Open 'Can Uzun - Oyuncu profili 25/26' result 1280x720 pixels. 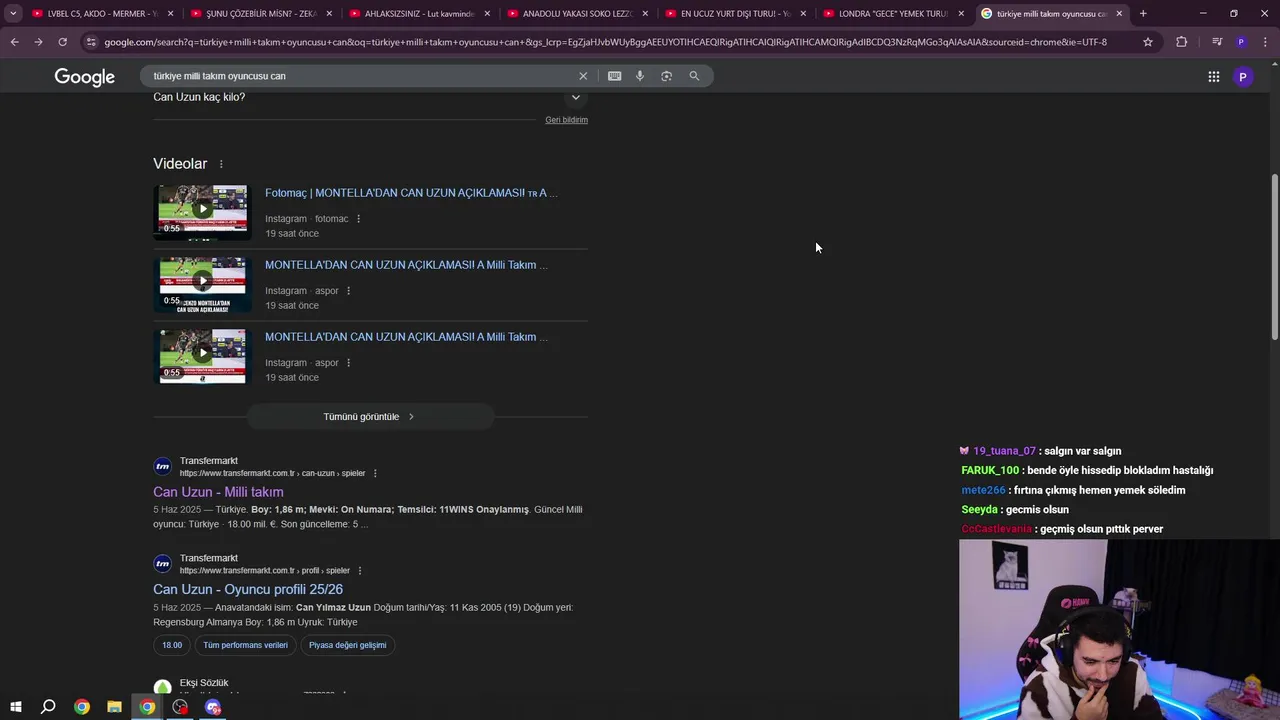[x=248, y=590]
